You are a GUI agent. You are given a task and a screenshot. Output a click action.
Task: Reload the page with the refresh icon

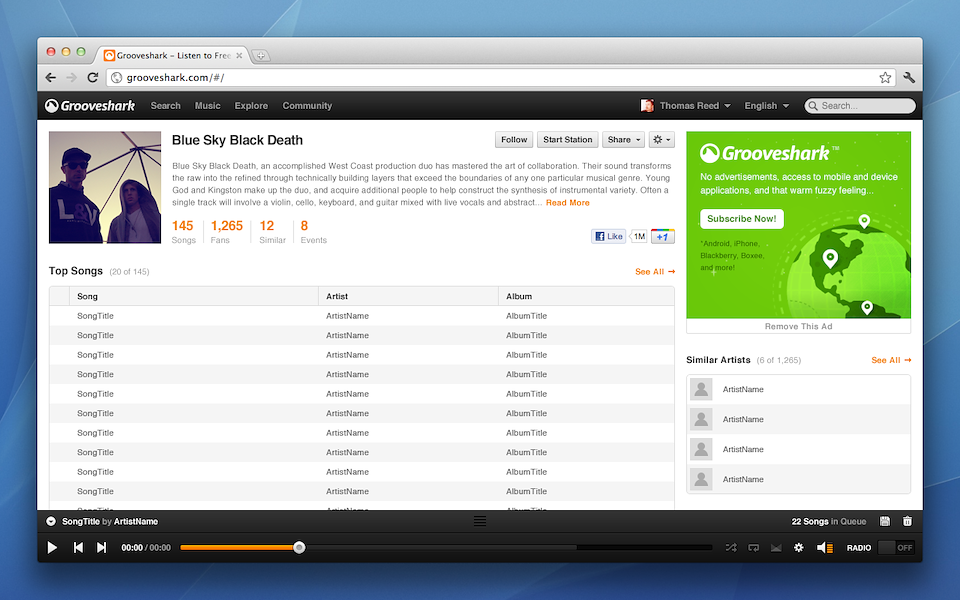point(92,78)
